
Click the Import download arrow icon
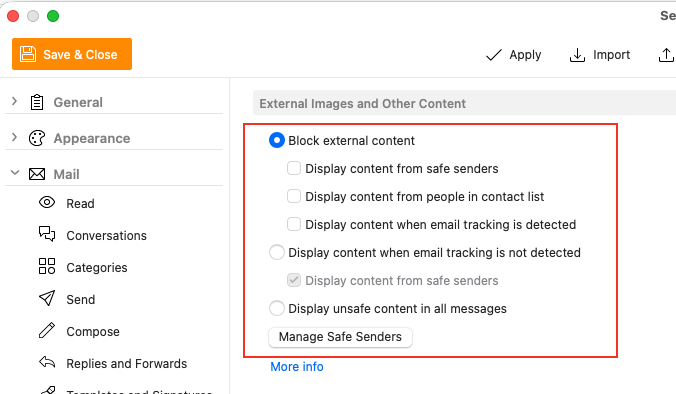(x=577, y=55)
